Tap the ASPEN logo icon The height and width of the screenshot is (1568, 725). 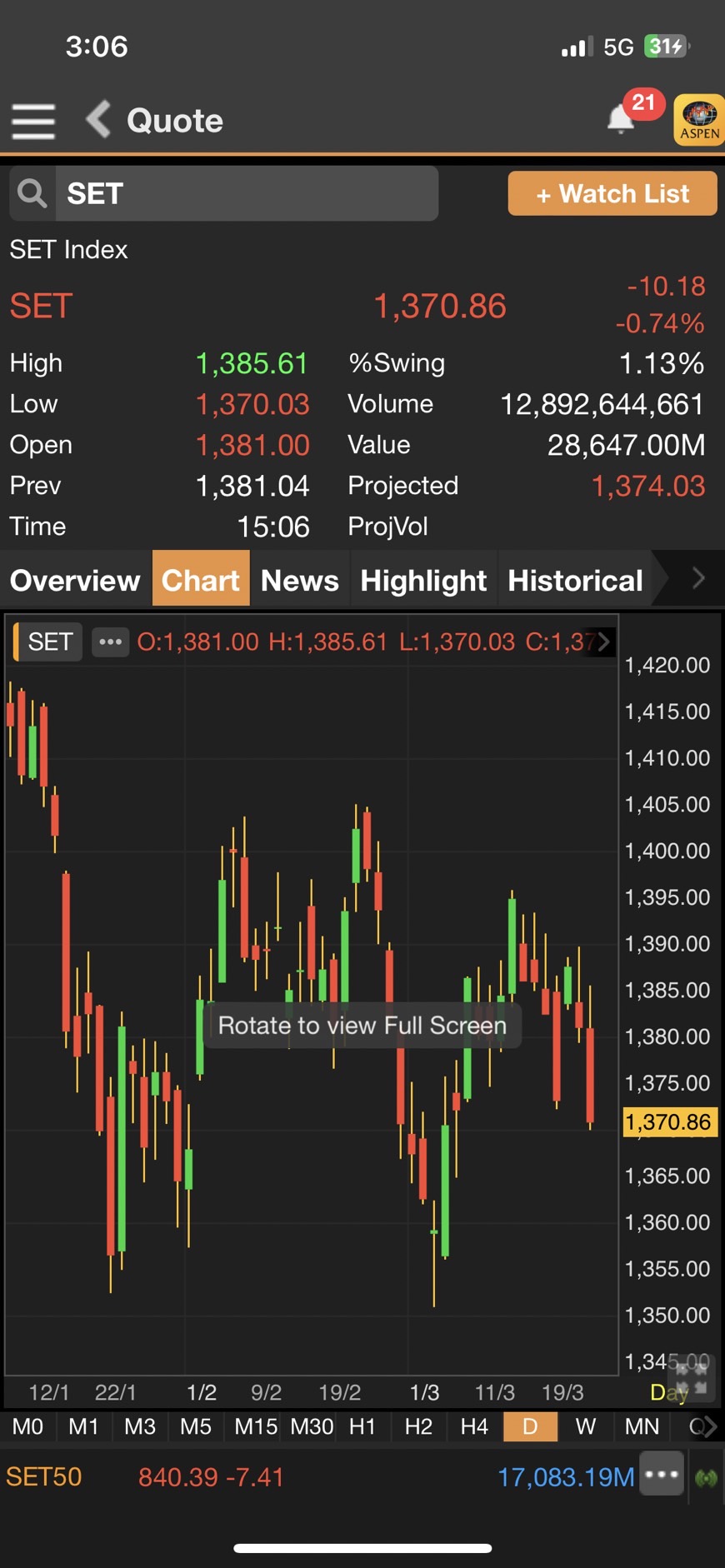(x=699, y=119)
